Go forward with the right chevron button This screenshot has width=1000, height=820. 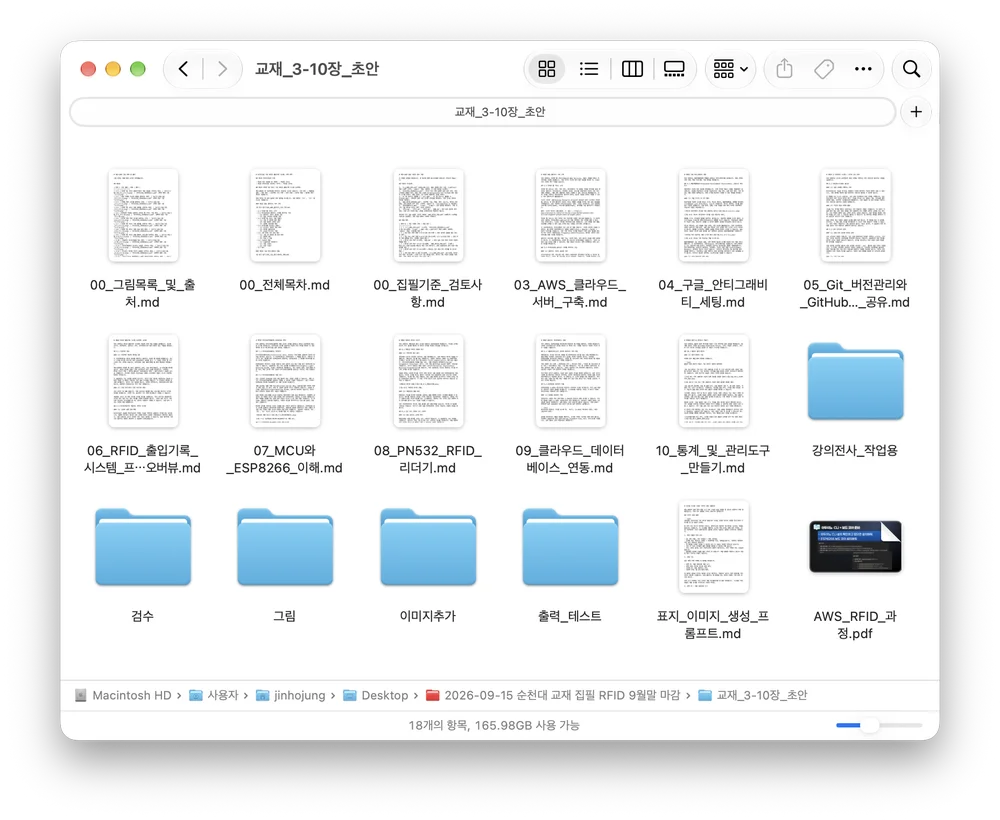[x=222, y=69]
